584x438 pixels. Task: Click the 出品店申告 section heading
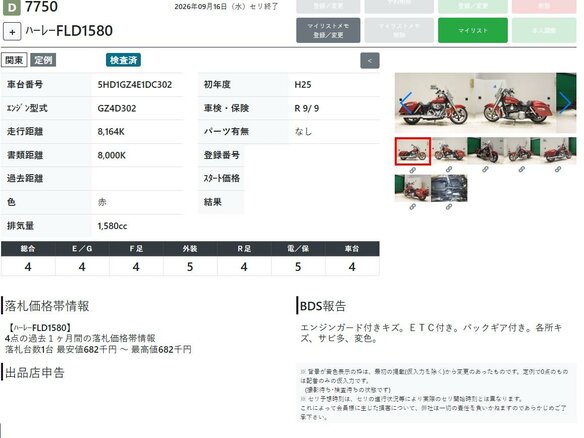[x=34, y=373]
